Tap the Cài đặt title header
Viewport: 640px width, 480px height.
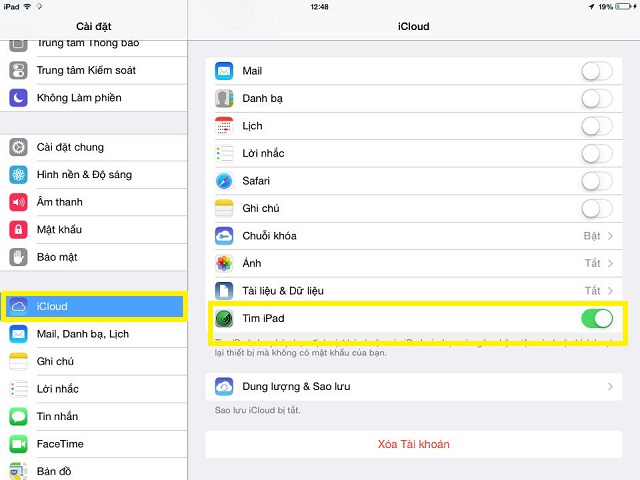click(93, 27)
